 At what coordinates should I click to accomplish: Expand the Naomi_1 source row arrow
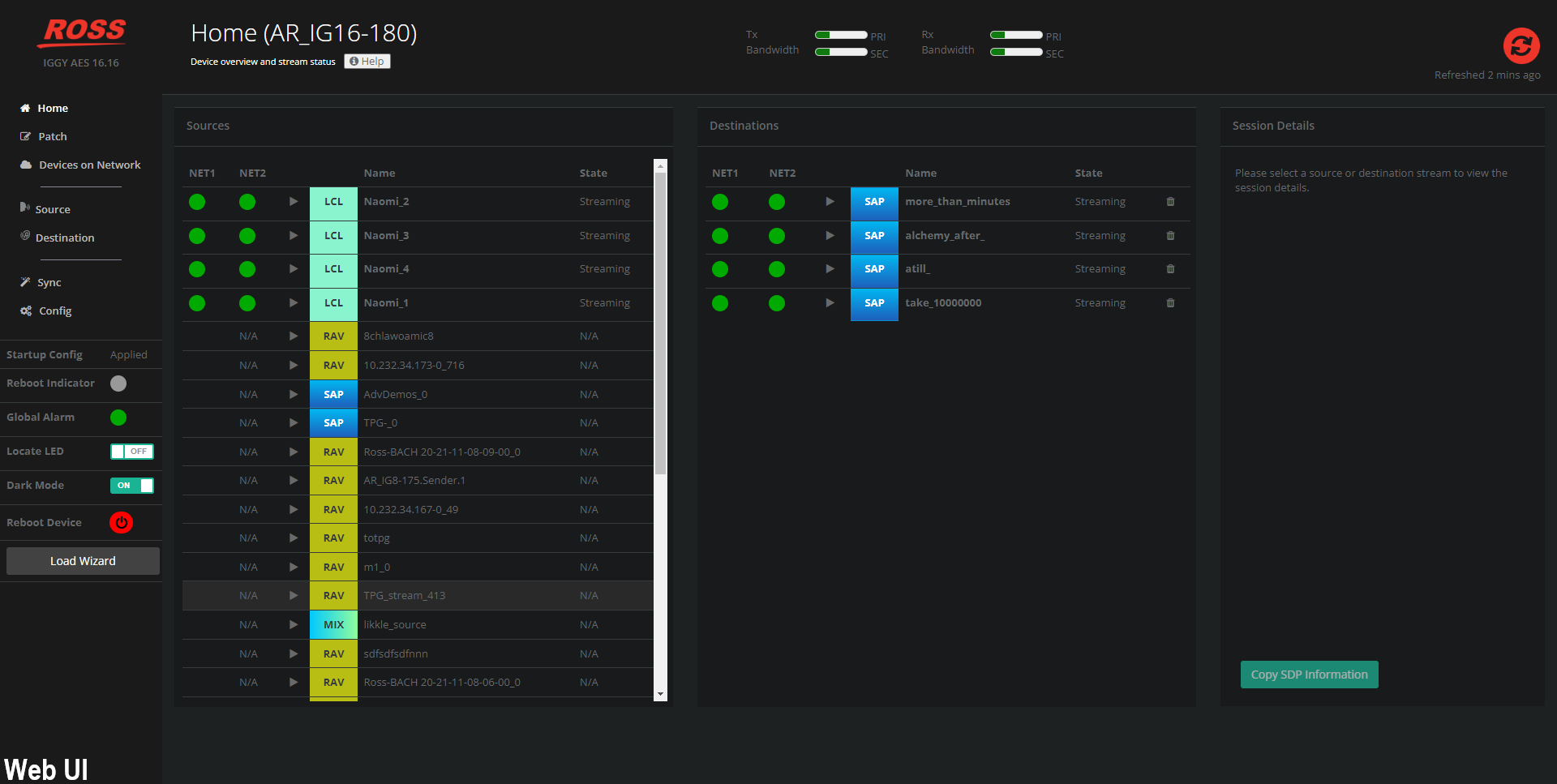pos(294,303)
